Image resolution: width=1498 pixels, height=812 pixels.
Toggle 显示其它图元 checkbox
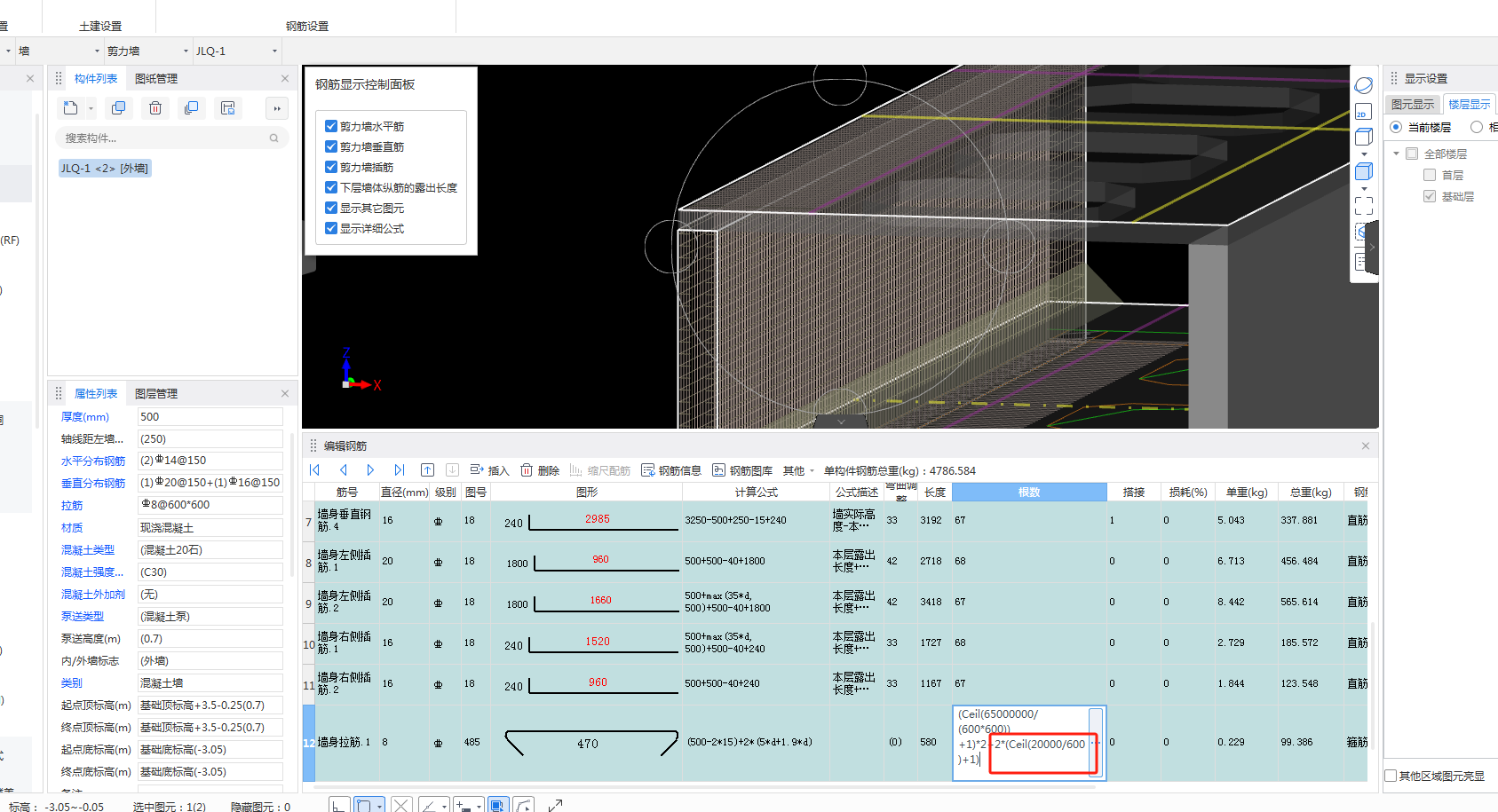point(331,208)
